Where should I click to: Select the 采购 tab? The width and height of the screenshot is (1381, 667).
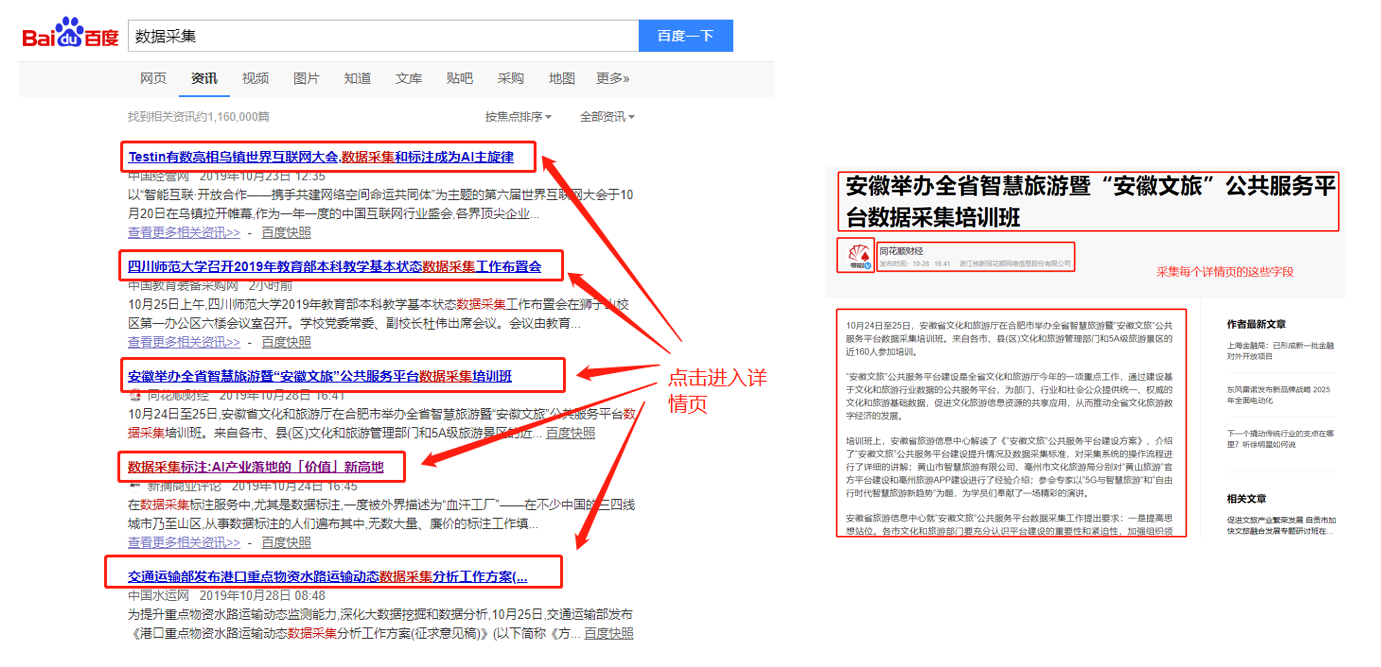pyautogui.click(x=510, y=78)
